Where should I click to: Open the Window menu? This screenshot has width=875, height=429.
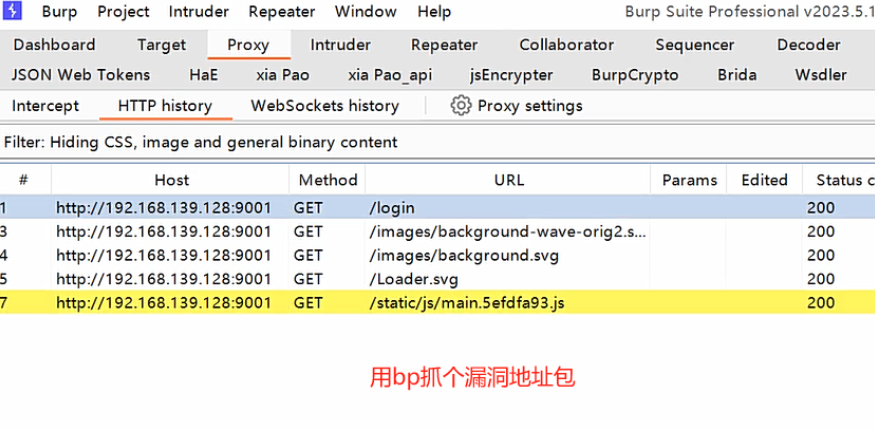(x=366, y=11)
